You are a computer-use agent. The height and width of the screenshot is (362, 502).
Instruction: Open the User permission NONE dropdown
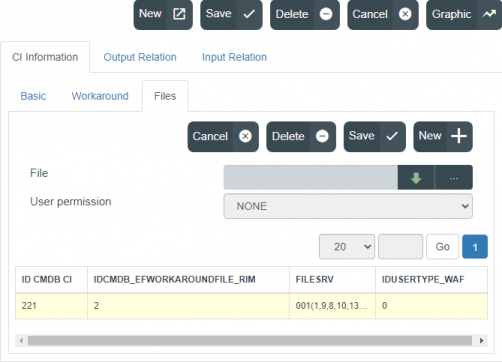(x=348, y=206)
